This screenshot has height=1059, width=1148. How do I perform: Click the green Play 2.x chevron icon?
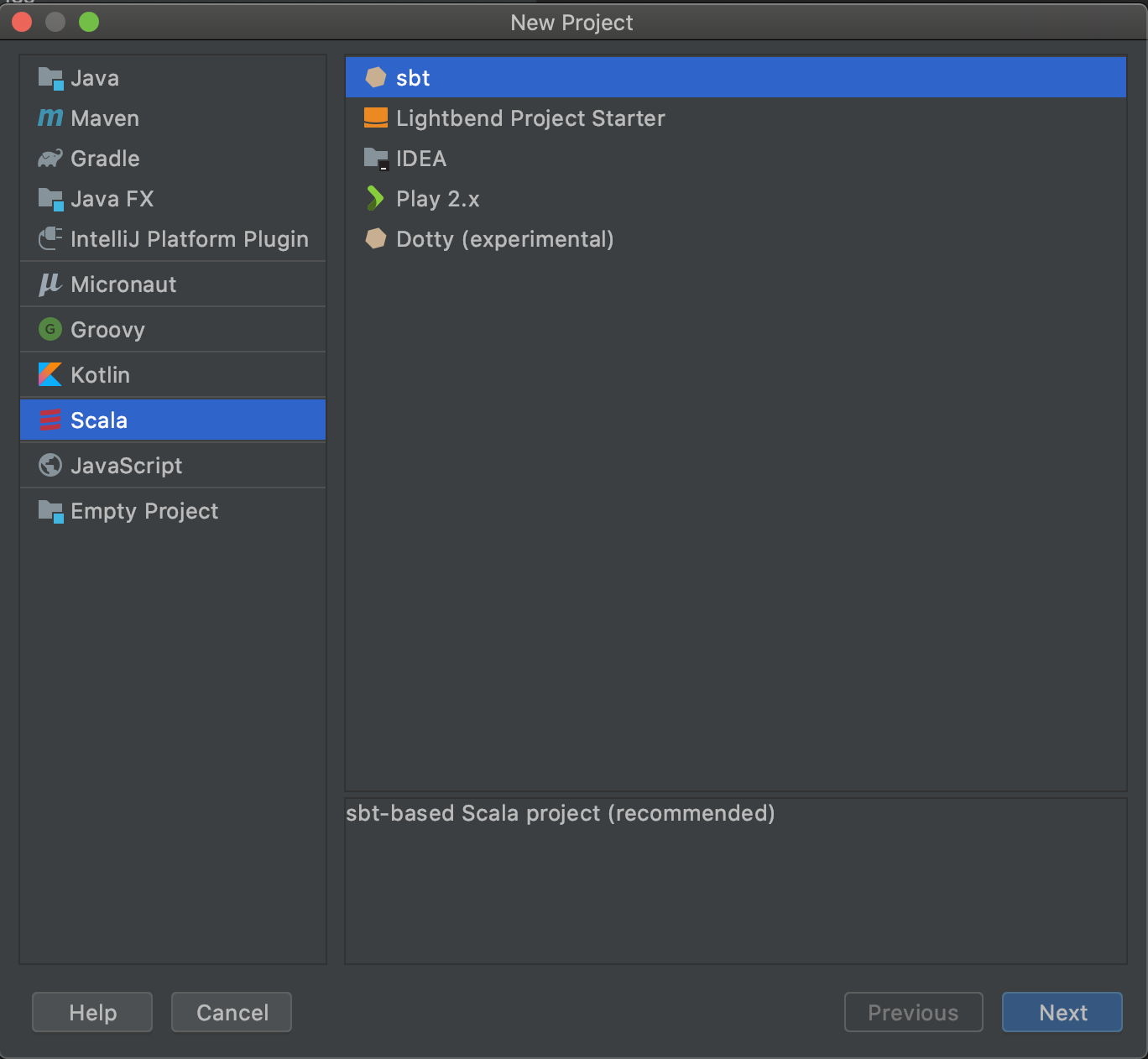pyautogui.click(x=375, y=199)
